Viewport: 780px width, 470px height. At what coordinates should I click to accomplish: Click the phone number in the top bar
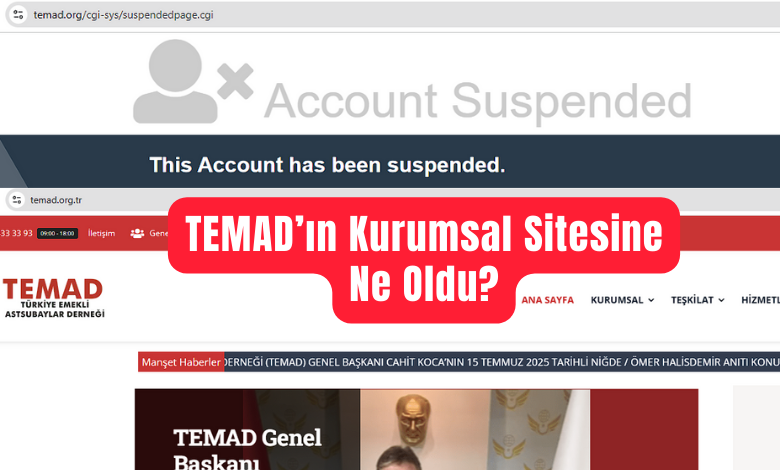(16, 233)
